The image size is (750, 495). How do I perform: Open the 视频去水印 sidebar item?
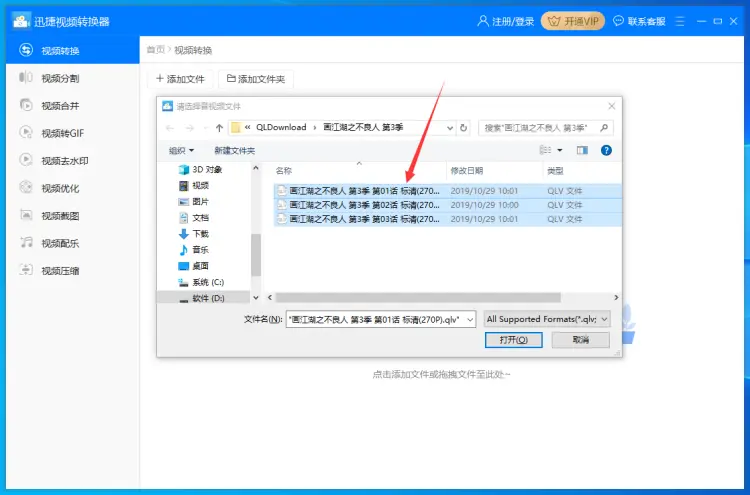pos(72,161)
